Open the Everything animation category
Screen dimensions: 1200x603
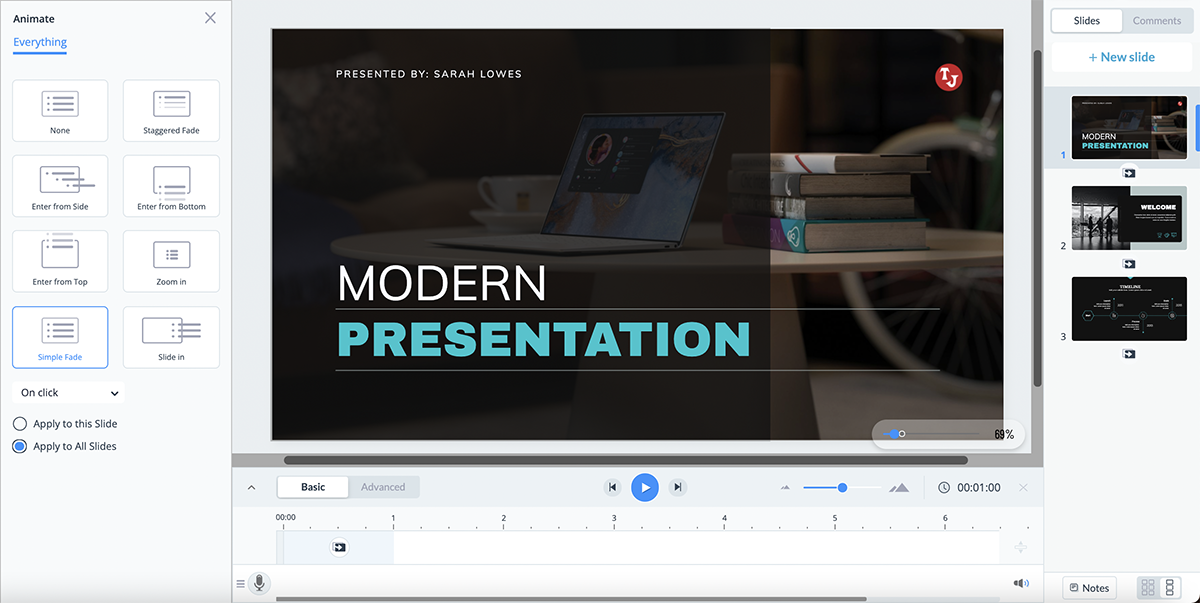coord(40,42)
